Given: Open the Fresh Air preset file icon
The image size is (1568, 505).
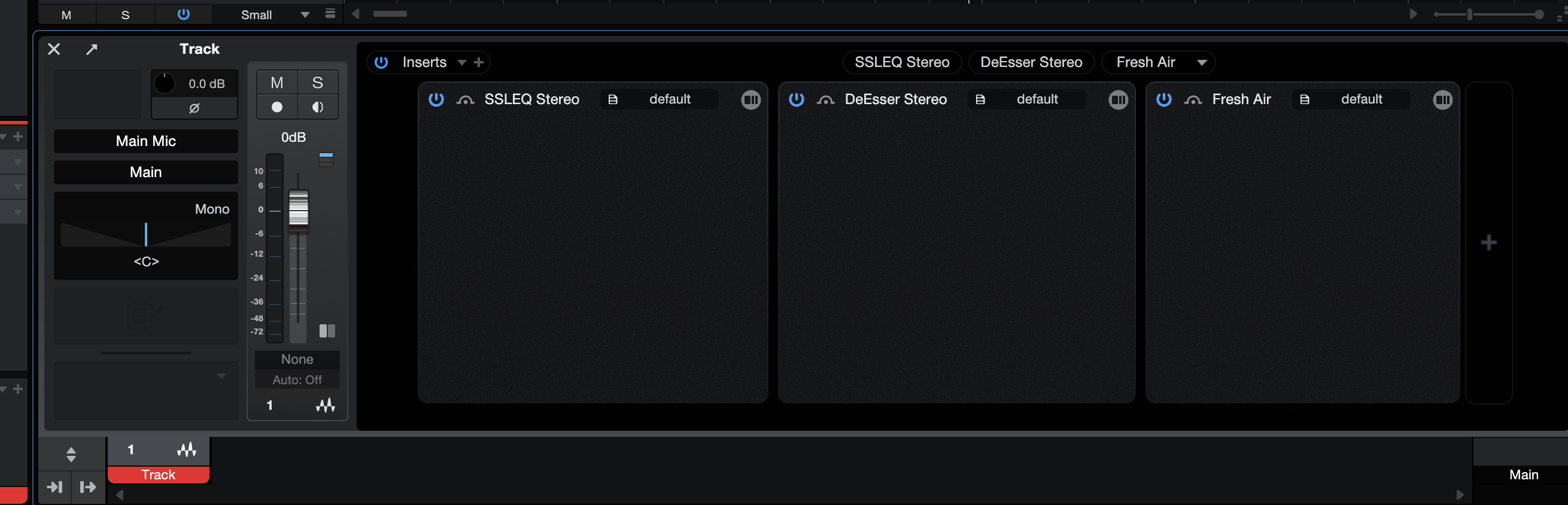Looking at the screenshot, I should 1305,100.
